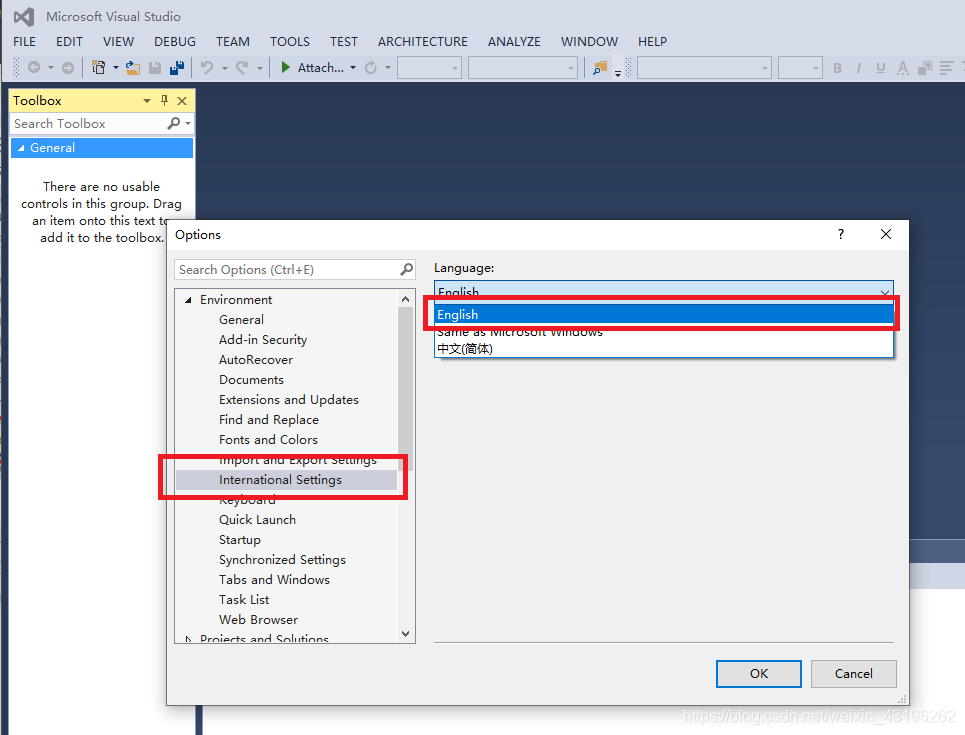Click the Save toolbar icon
Viewport: 965px width, 735px height.
(155, 68)
